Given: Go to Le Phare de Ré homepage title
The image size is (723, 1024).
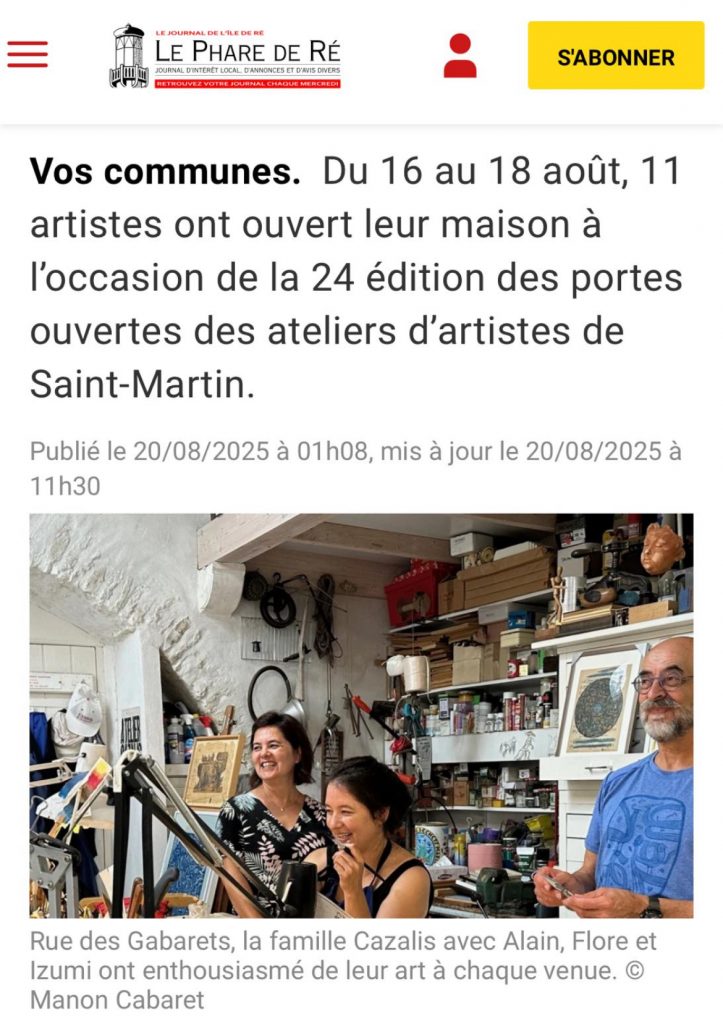Looking at the screenshot, I should [x=248, y=52].
